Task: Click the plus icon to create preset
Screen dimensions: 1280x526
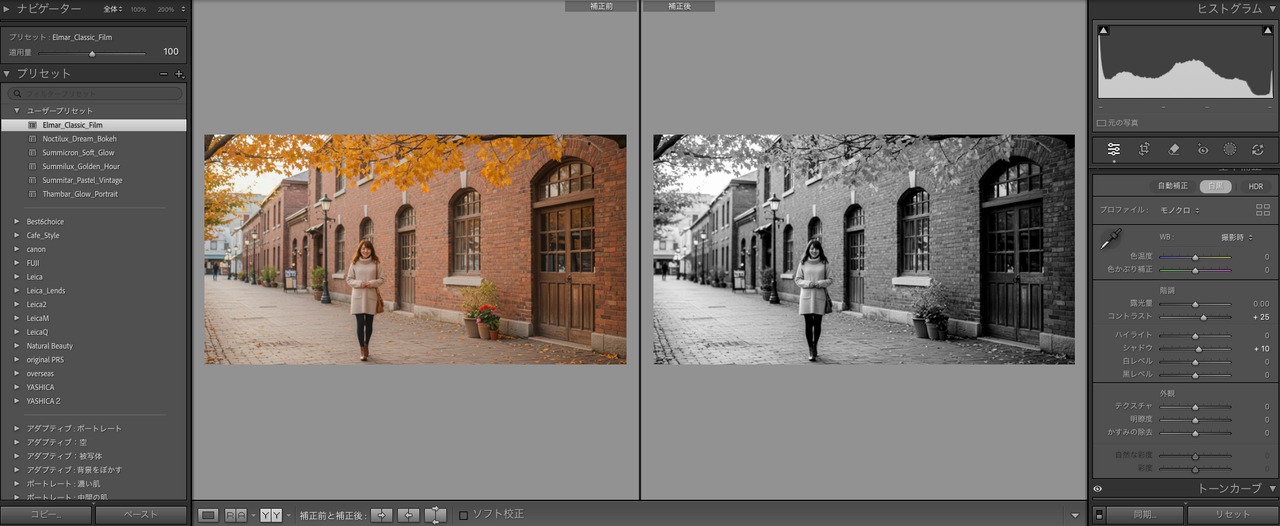Action: [x=180, y=74]
